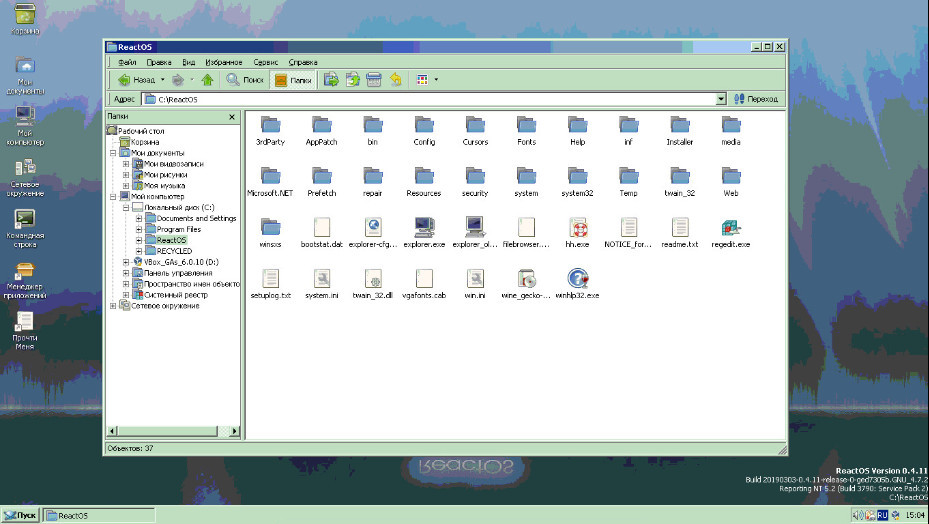The height and width of the screenshot is (524, 929).
Task: Select the win.ini file icon
Action: (x=475, y=277)
